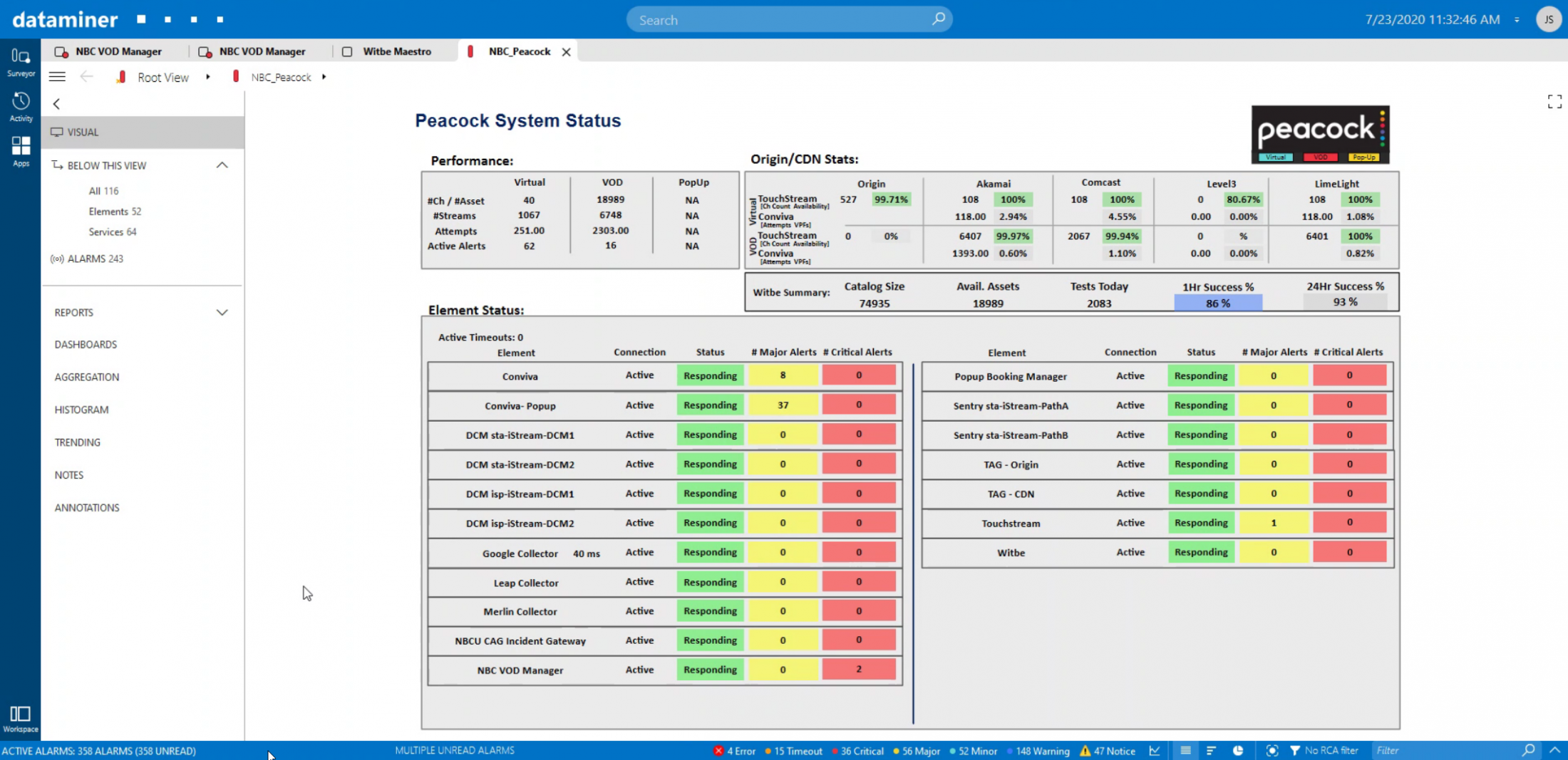The image size is (1568, 760).
Task: Click the RCA filter funnel icon
Action: (x=1295, y=751)
